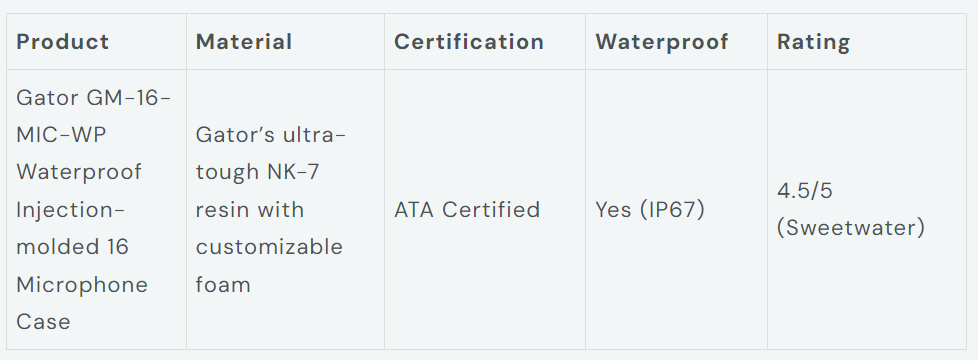Click the Yes (IP67) waterproof value
Viewport: 978px width, 360px height.
pyautogui.click(x=650, y=210)
